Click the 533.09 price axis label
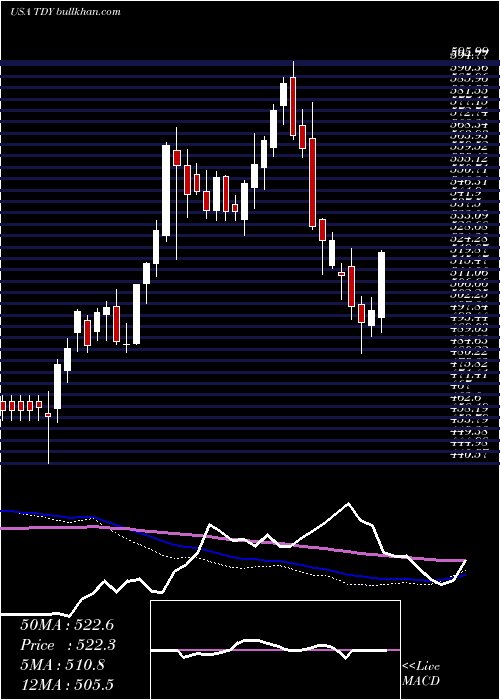The height and width of the screenshot is (700, 500). coord(469,216)
